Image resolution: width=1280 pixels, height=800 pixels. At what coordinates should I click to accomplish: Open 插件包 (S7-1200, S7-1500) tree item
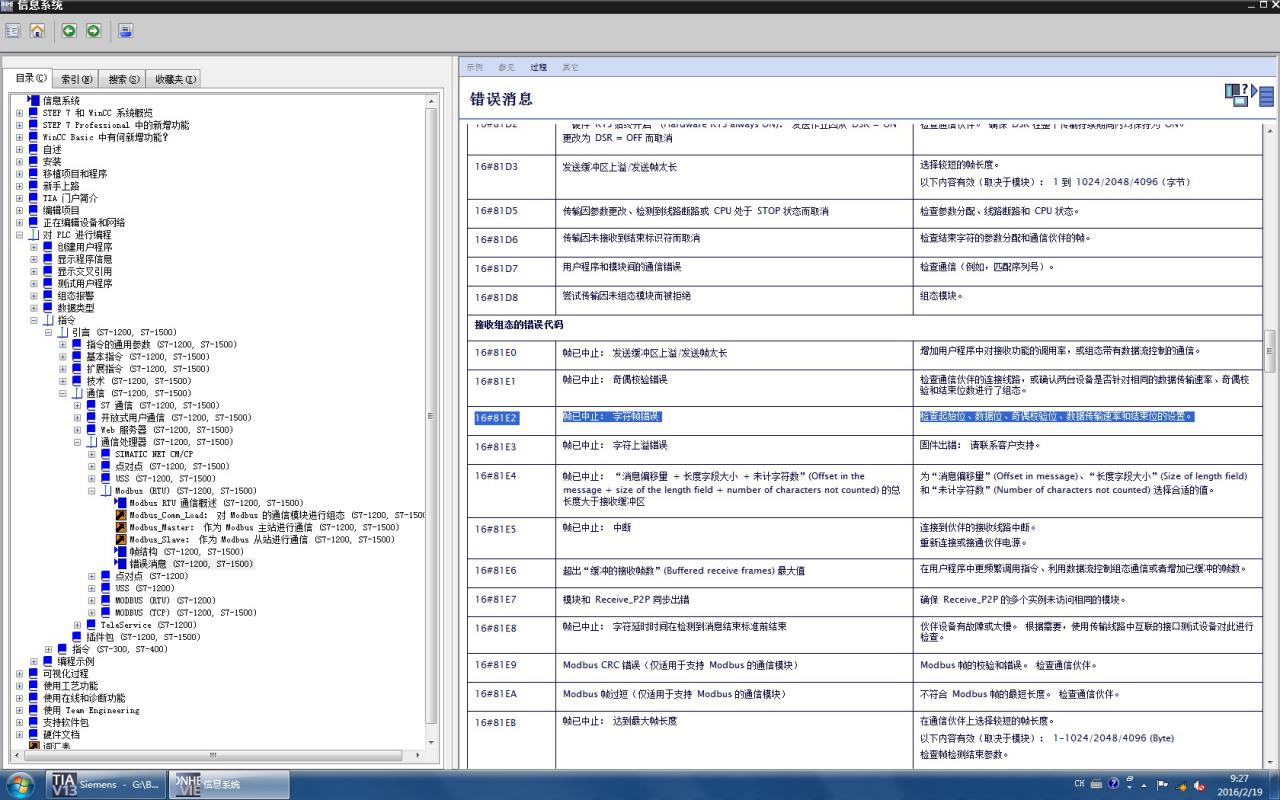point(143,637)
